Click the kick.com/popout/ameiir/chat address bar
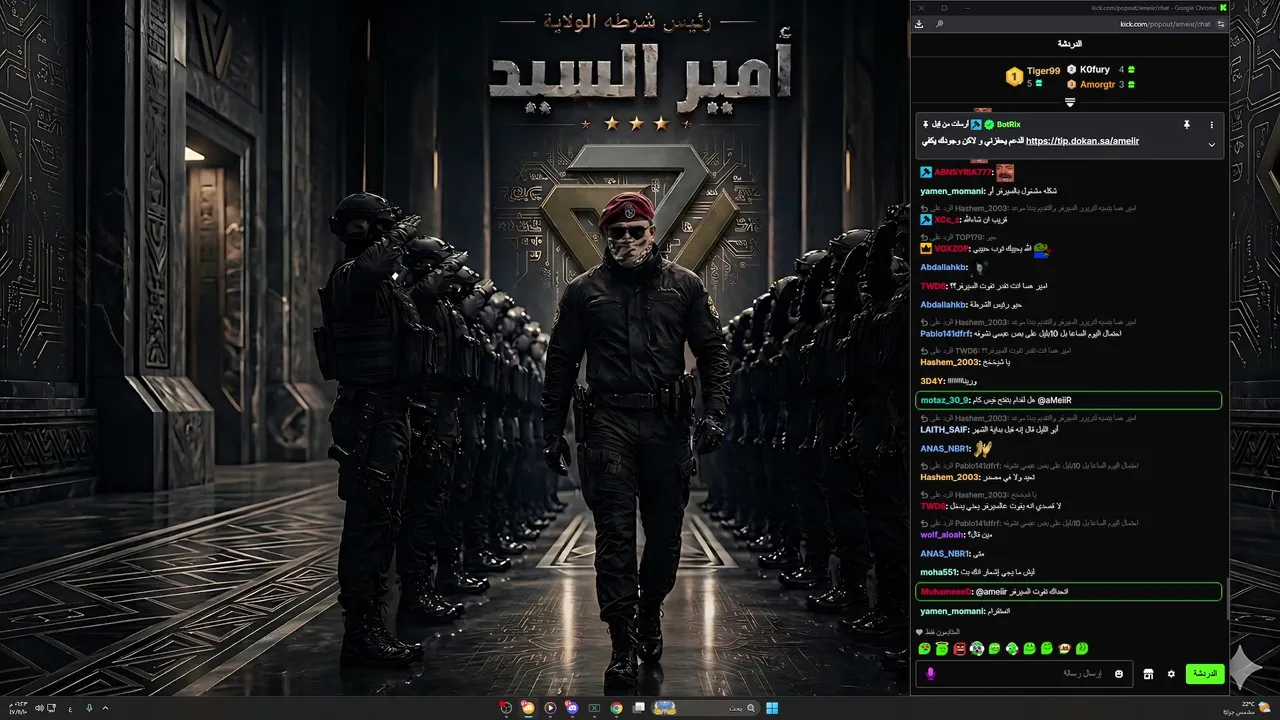Image resolution: width=1280 pixels, height=720 pixels. 1165,23
